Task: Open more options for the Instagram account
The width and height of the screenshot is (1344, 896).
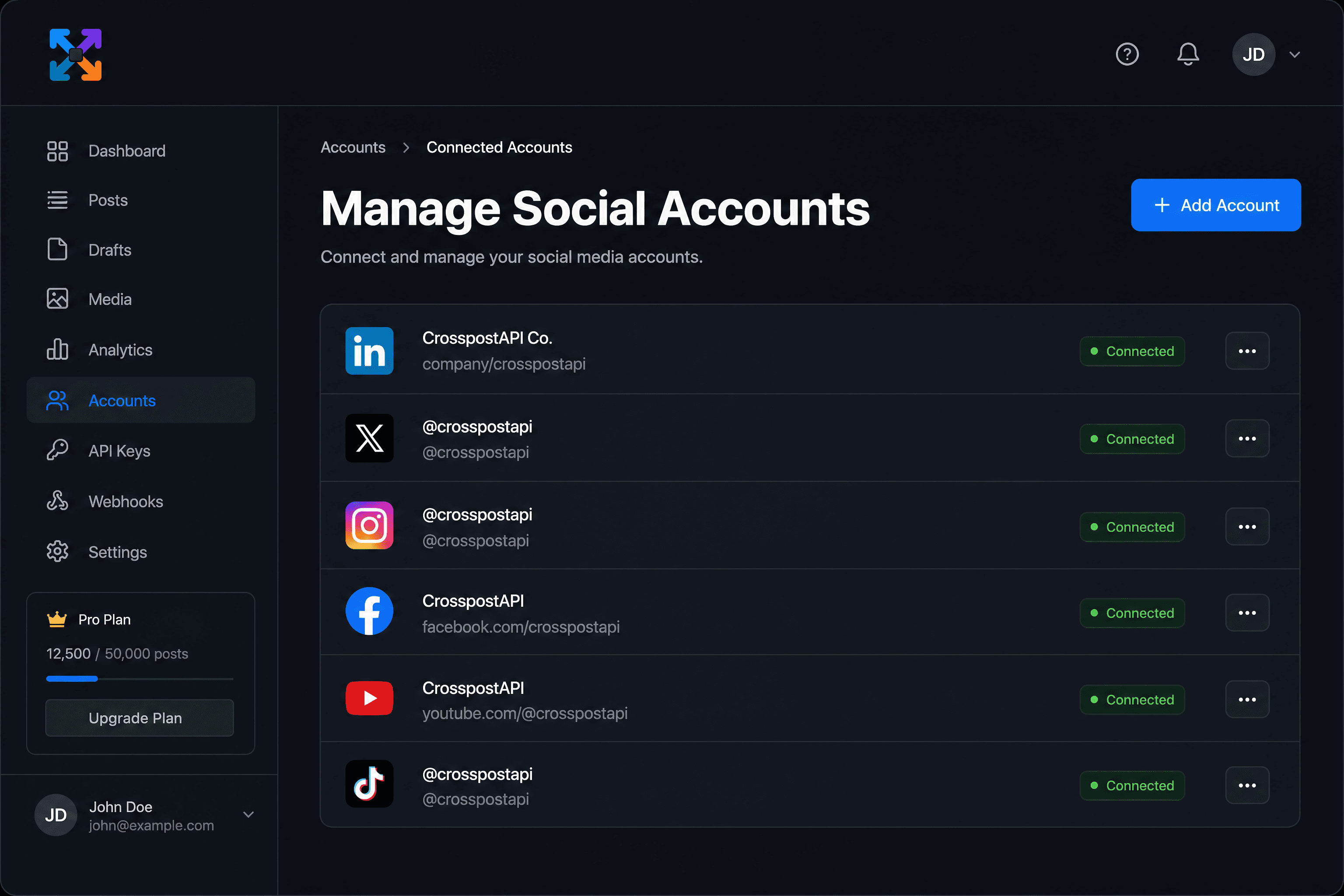Action: click(1247, 526)
